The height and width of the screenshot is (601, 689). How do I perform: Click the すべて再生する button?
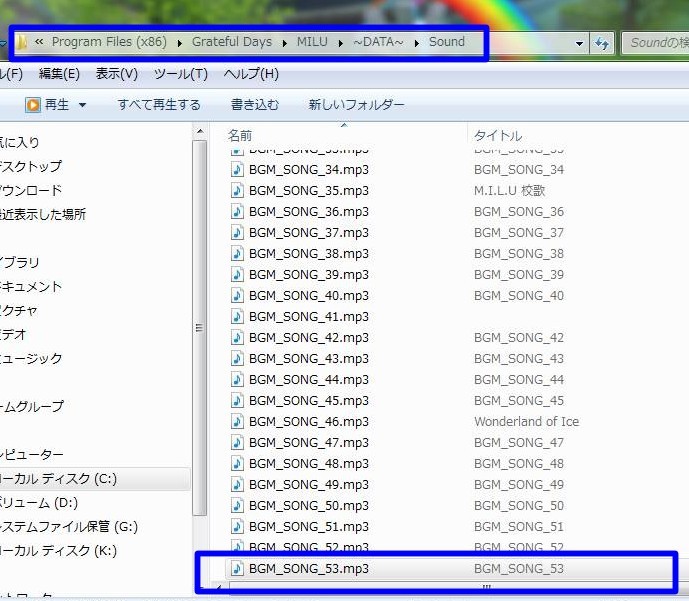(159, 105)
